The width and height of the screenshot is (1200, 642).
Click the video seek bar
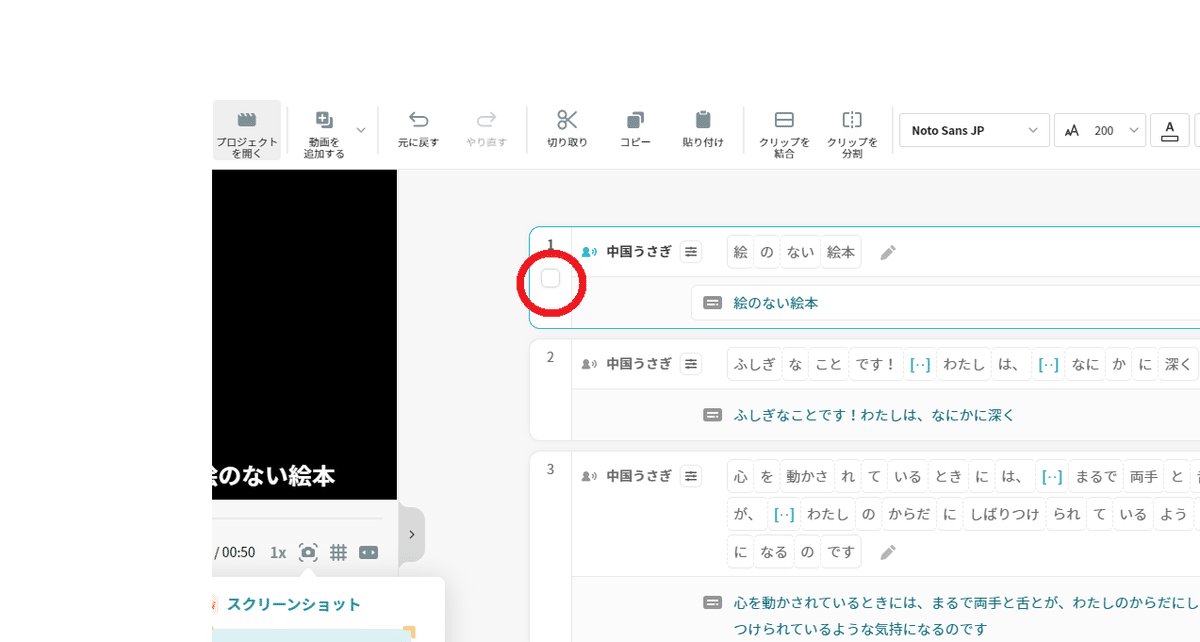pyautogui.click(x=297, y=518)
